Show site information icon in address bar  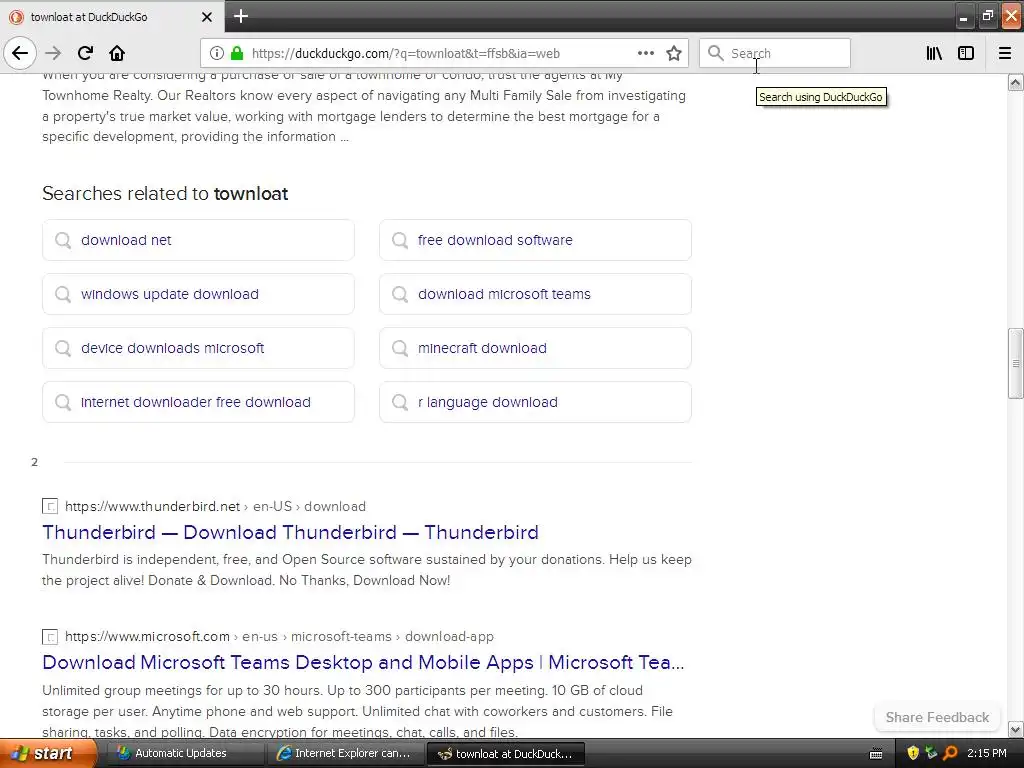pos(217,53)
